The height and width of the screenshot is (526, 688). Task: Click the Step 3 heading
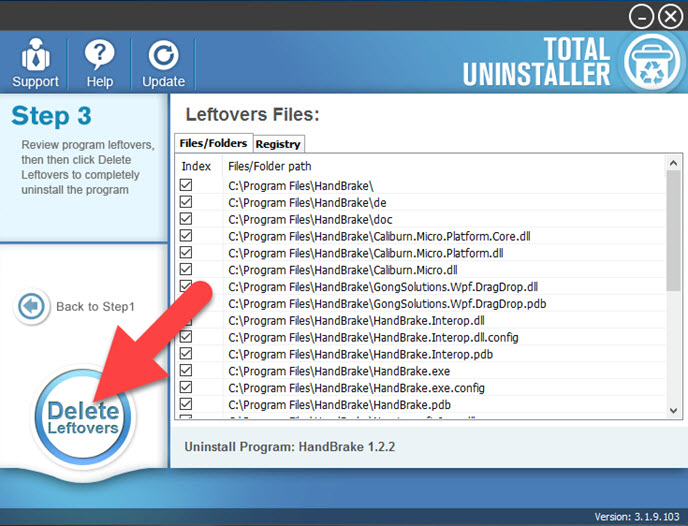click(51, 116)
